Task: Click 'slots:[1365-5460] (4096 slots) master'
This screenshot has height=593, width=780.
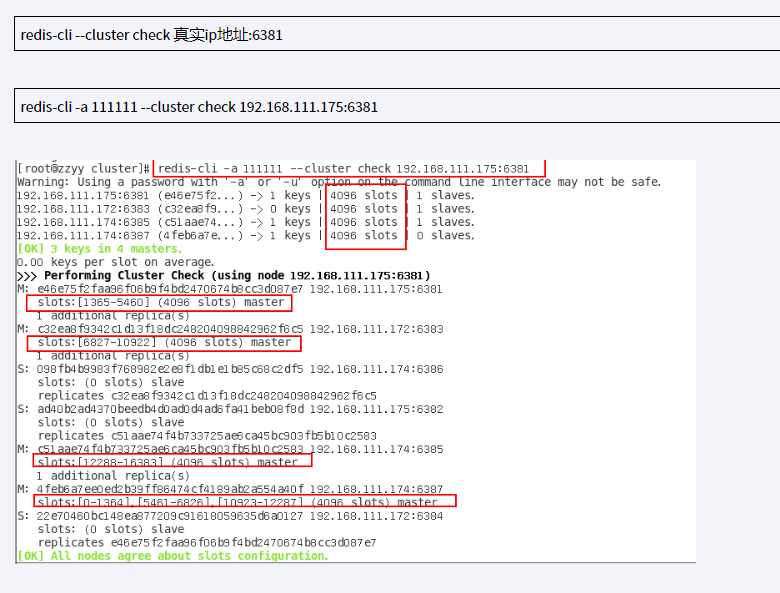Action: [161, 302]
